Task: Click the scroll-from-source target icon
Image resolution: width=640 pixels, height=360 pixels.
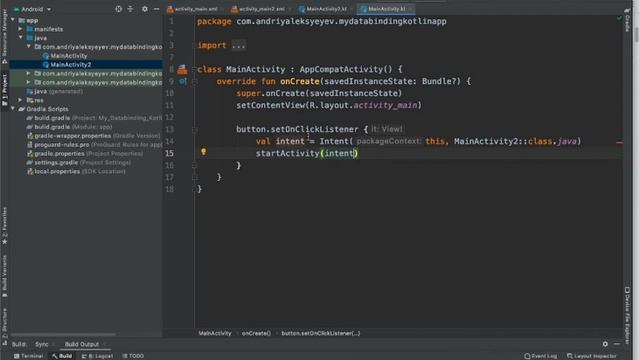Action: (x=118, y=9)
